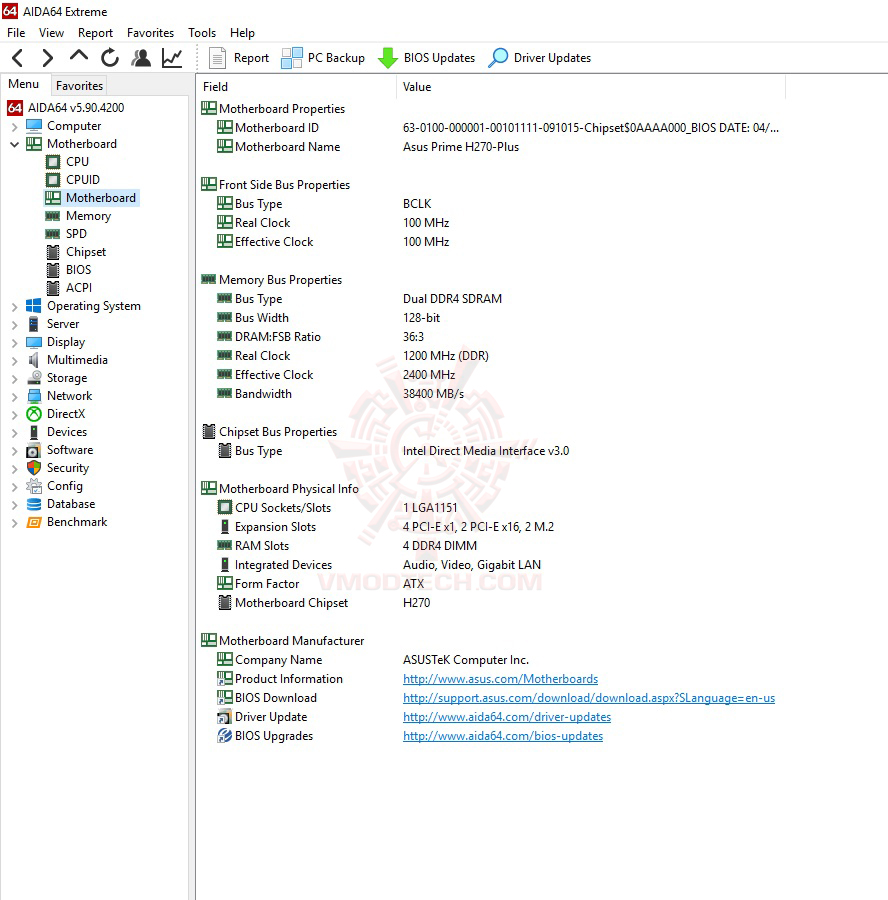Expand the Network tree node
888x900 pixels.
[x=15, y=397]
